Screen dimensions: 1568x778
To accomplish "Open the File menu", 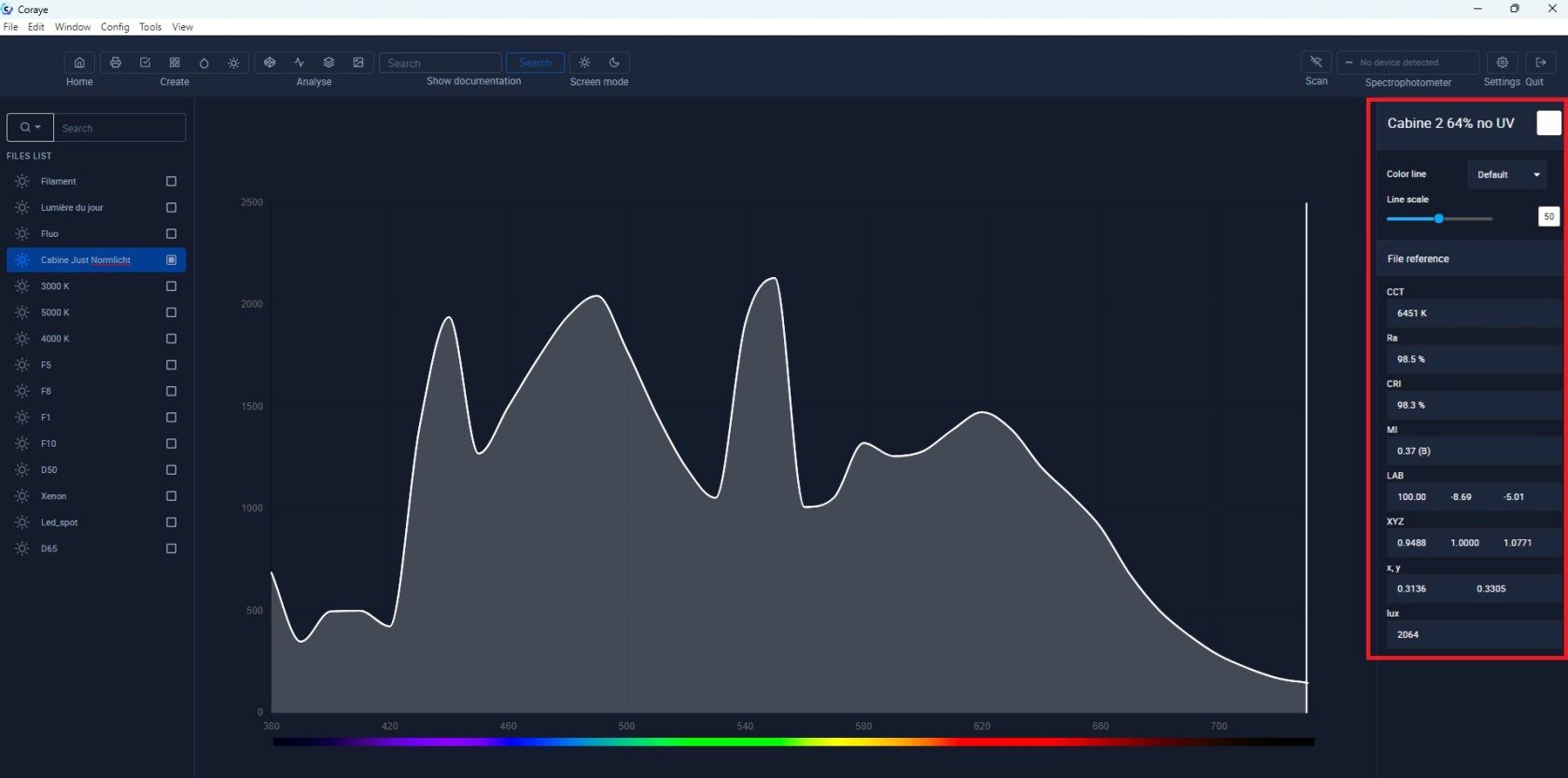I will (x=11, y=27).
